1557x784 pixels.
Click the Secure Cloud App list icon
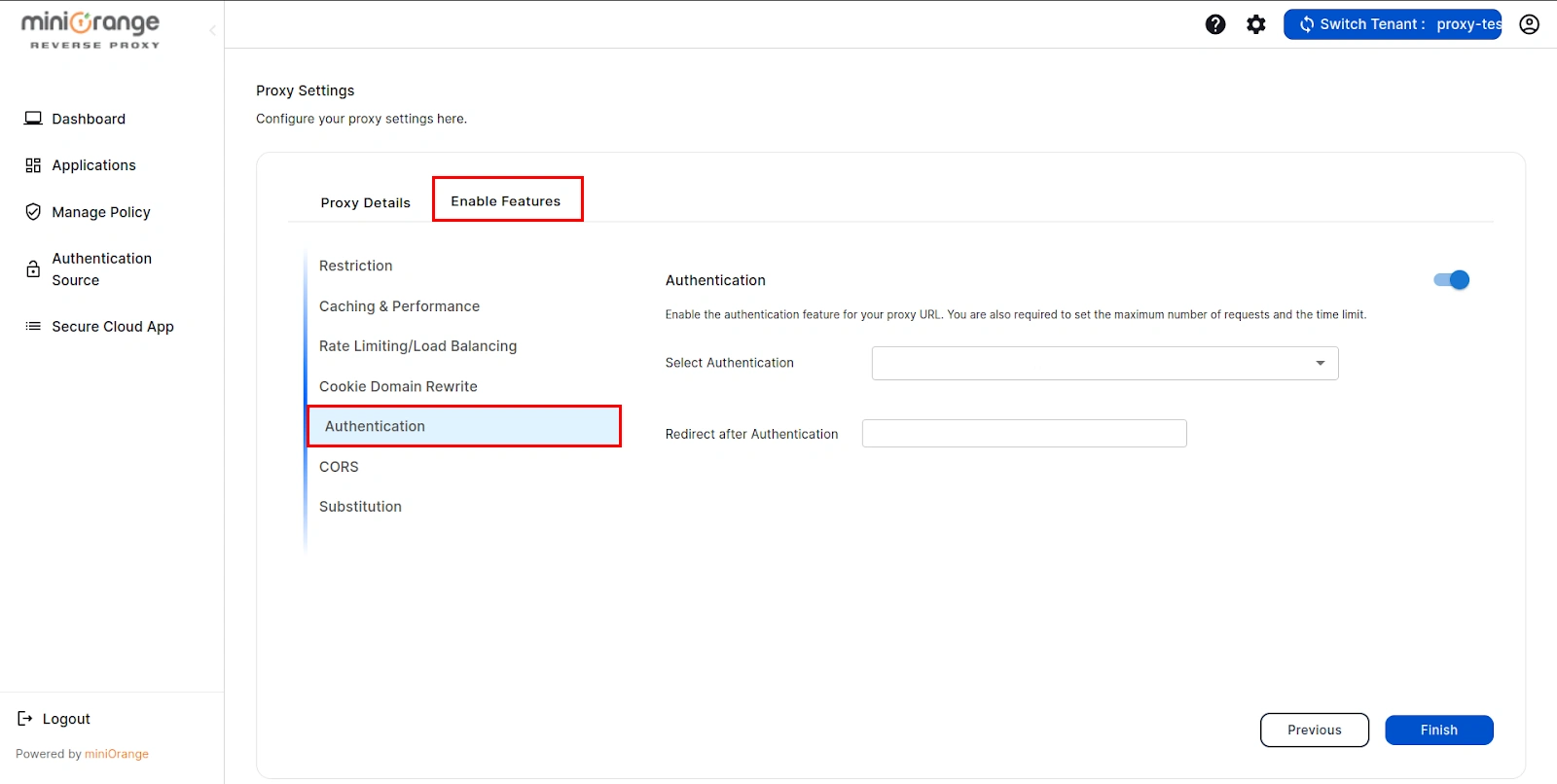click(x=33, y=327)
